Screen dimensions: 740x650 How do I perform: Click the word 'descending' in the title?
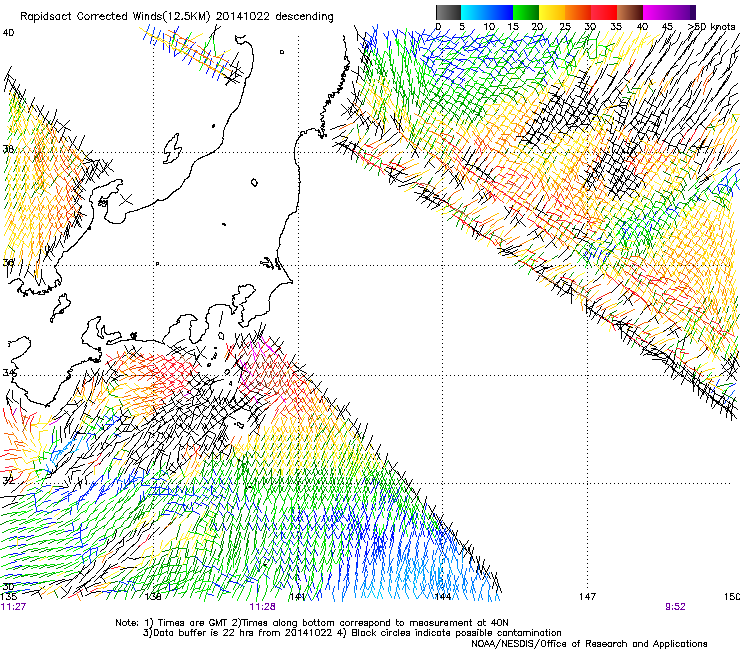pos(304,17)
